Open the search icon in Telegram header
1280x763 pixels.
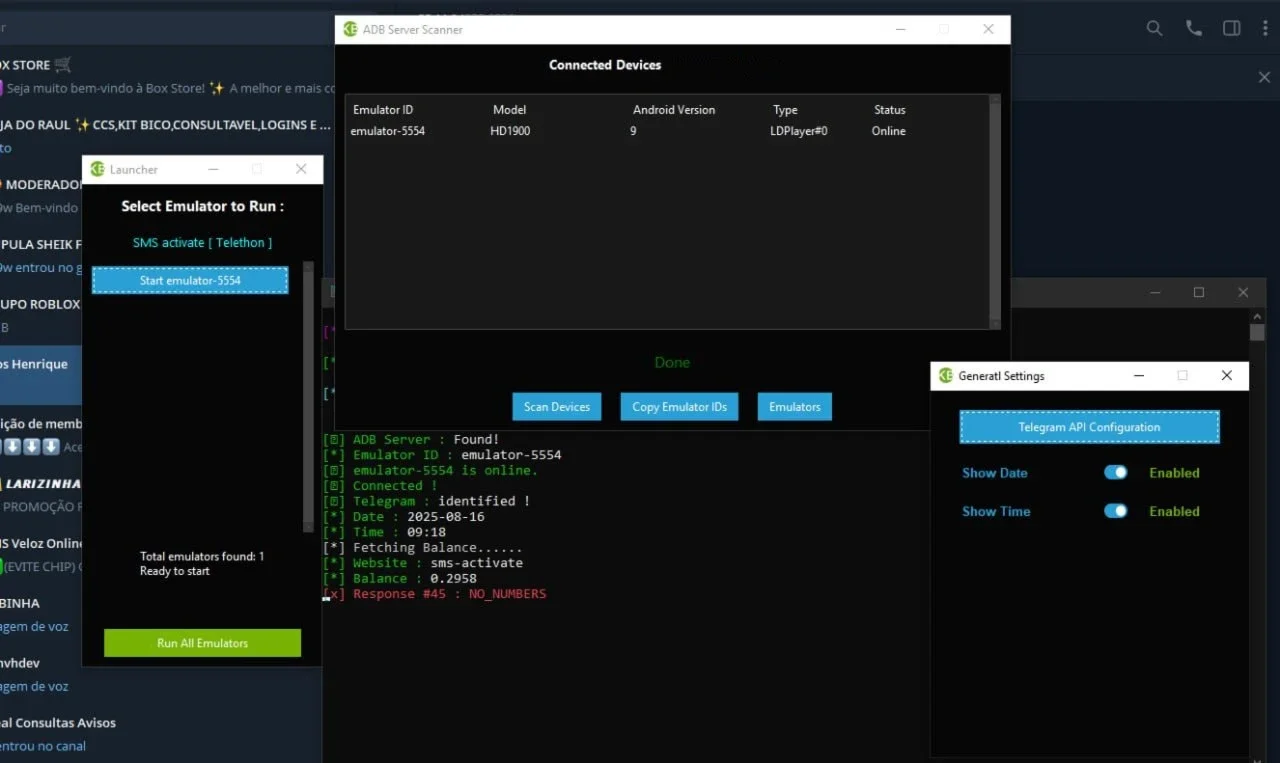(1154, 29)
